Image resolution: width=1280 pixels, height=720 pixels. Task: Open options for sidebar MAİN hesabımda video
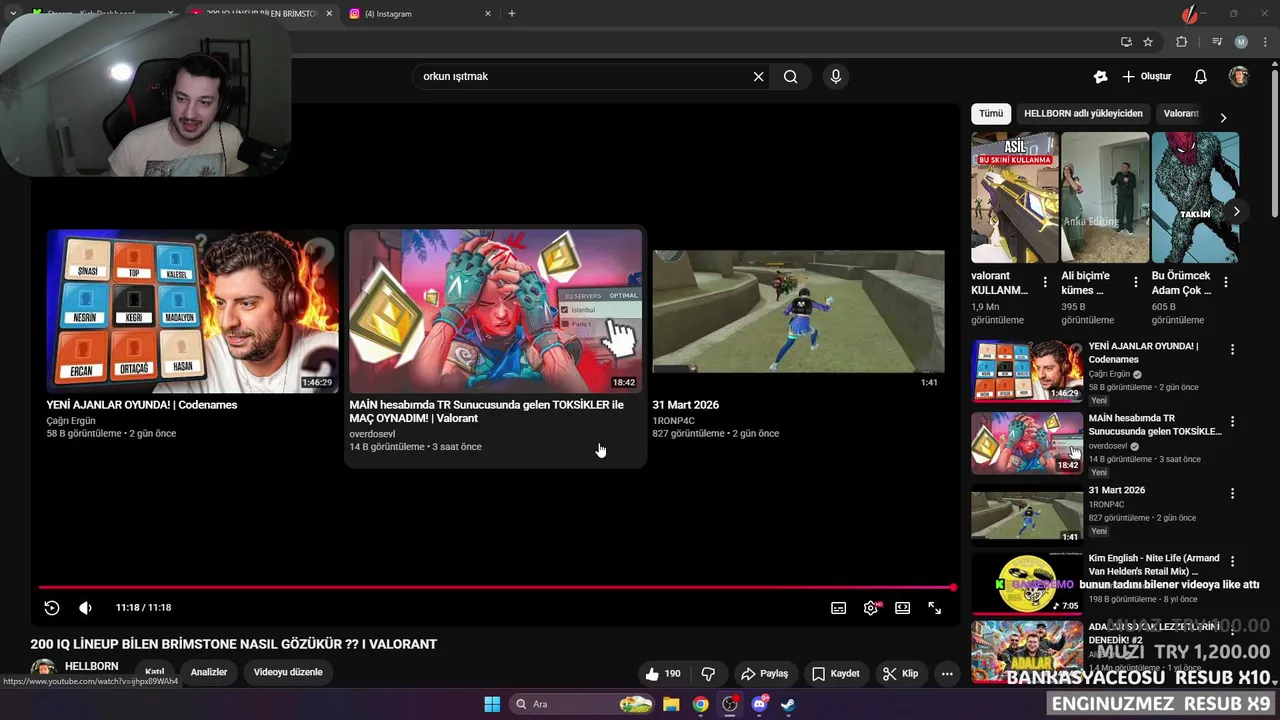tap(1232, 422)
